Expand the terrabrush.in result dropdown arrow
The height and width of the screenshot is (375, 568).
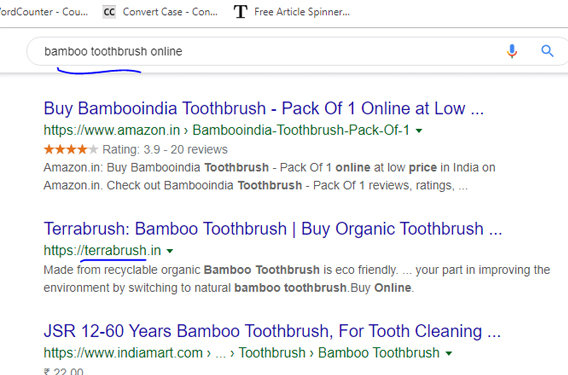(x=170, y=251)
